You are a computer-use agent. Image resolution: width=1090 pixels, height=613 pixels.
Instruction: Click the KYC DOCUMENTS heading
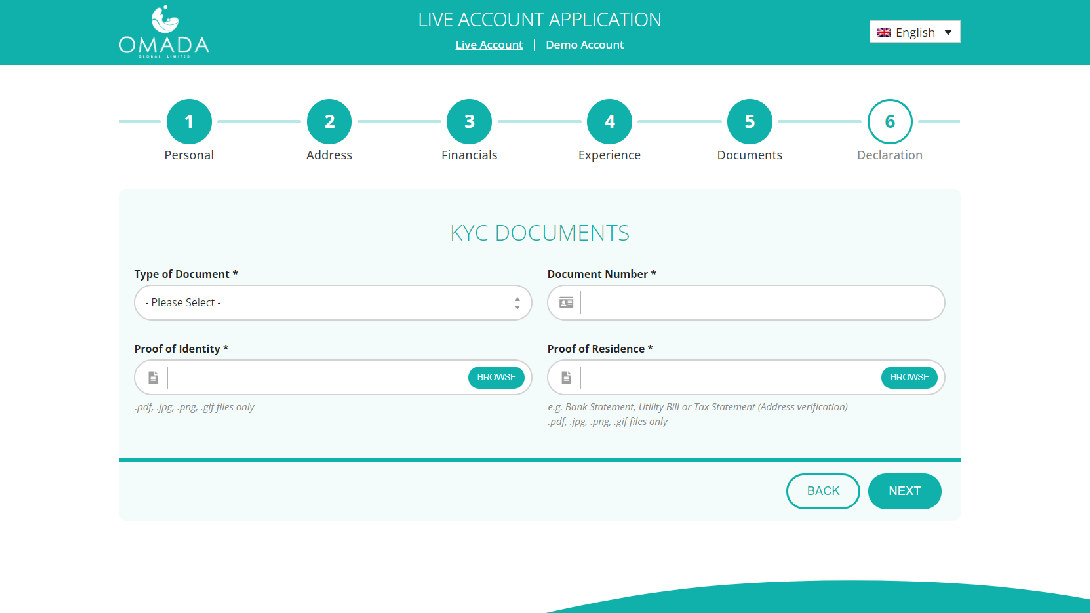(x=539, y=233)
